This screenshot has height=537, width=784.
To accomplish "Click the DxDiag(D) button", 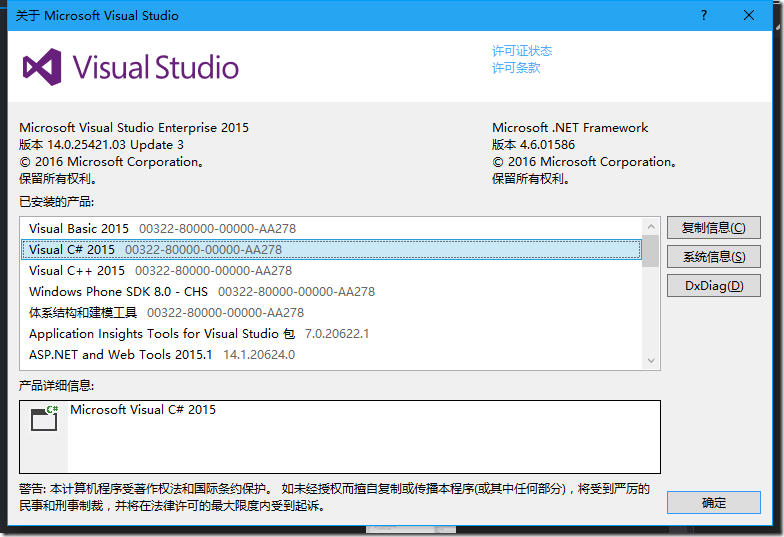I will coord(714,286).
